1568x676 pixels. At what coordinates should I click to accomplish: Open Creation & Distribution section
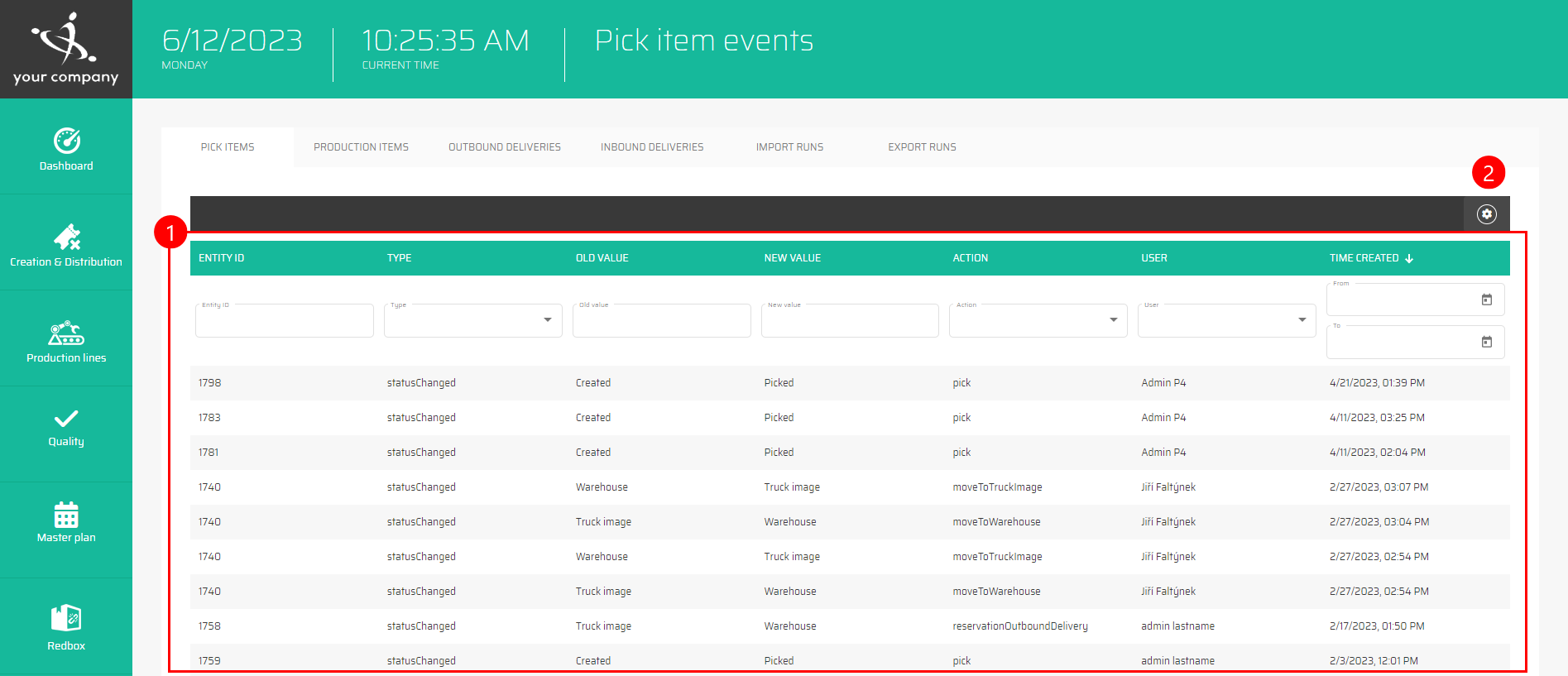coord(66,245)
